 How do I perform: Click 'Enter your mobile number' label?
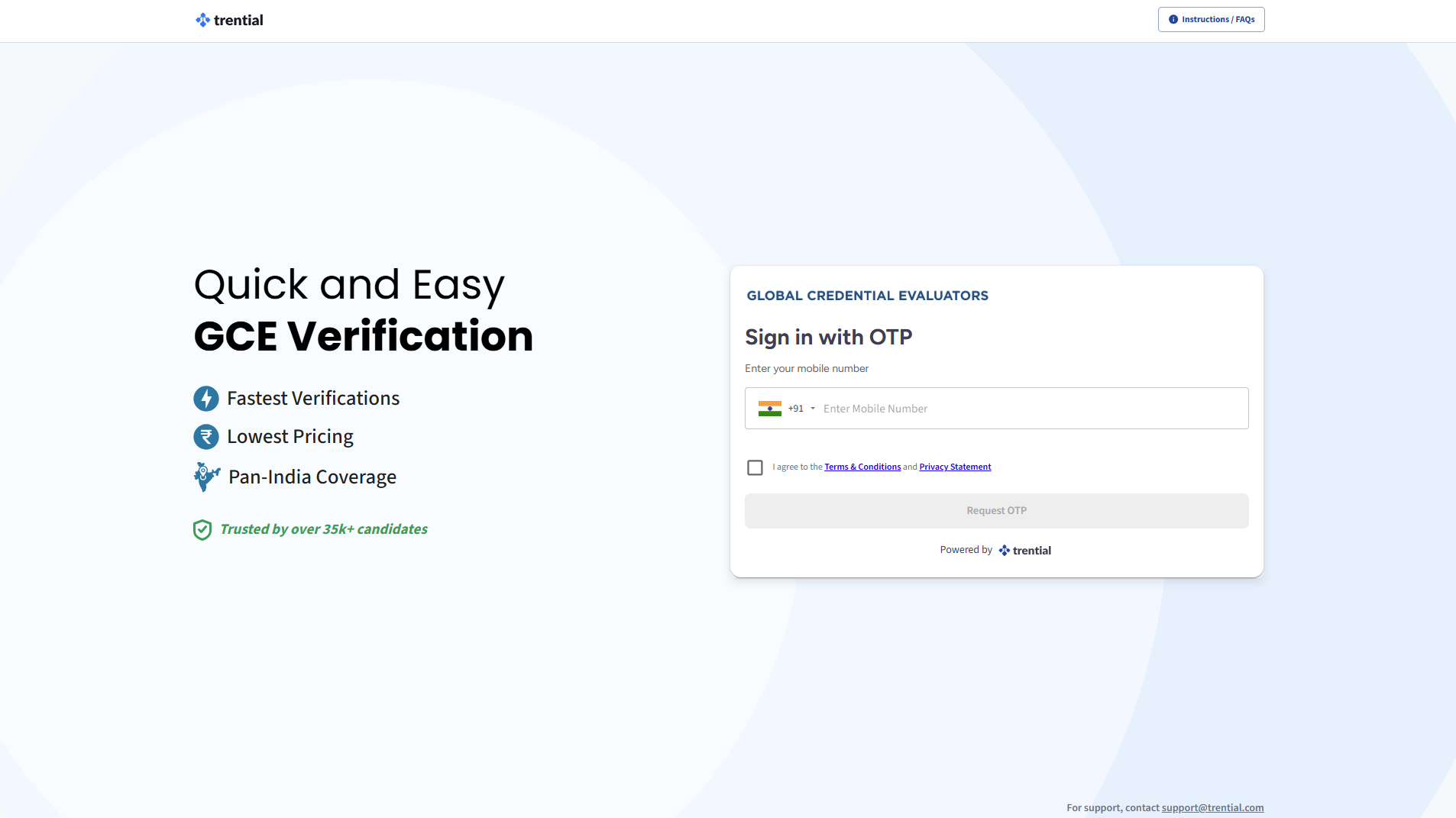point(807,369)
